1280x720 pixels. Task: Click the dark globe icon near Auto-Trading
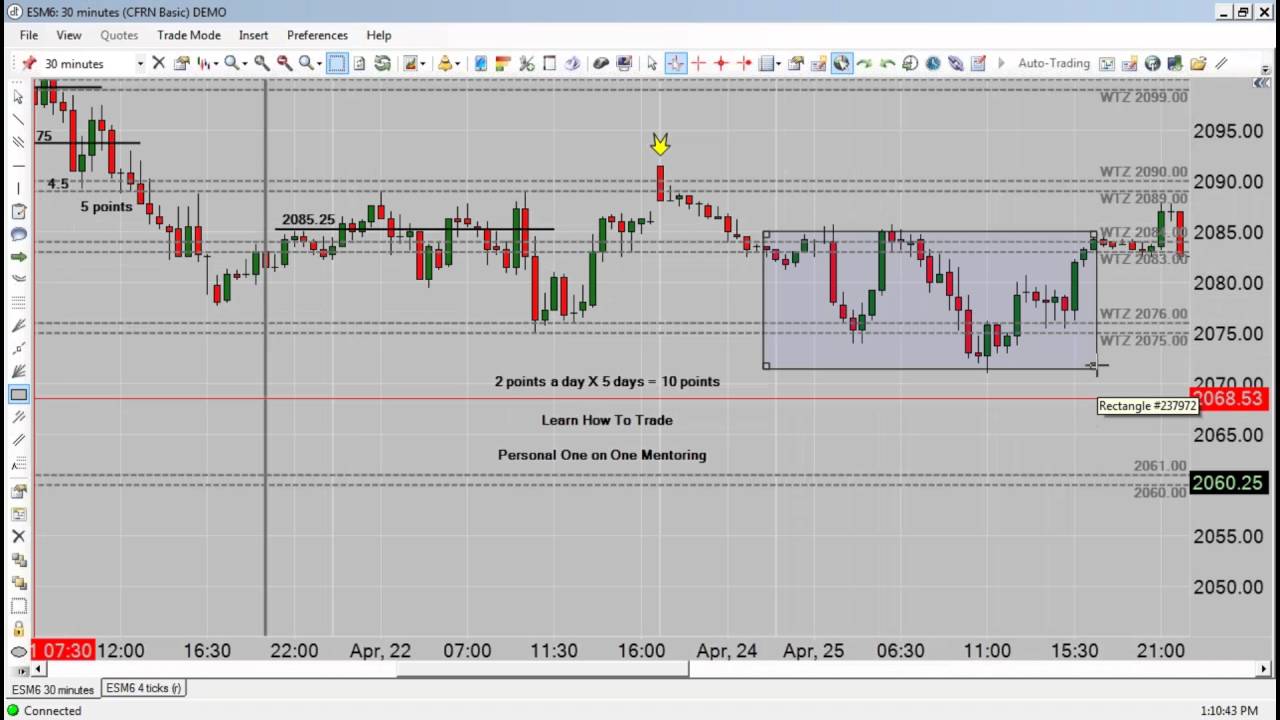(x=1152, y=63)
